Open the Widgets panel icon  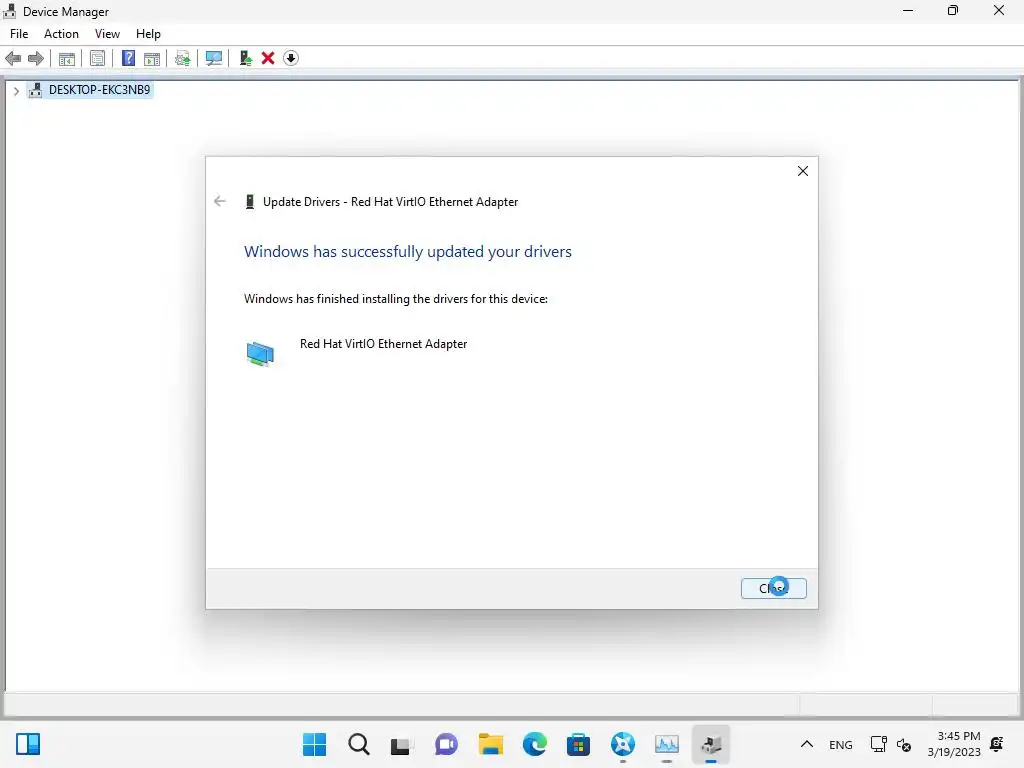[x=28, y=744]
